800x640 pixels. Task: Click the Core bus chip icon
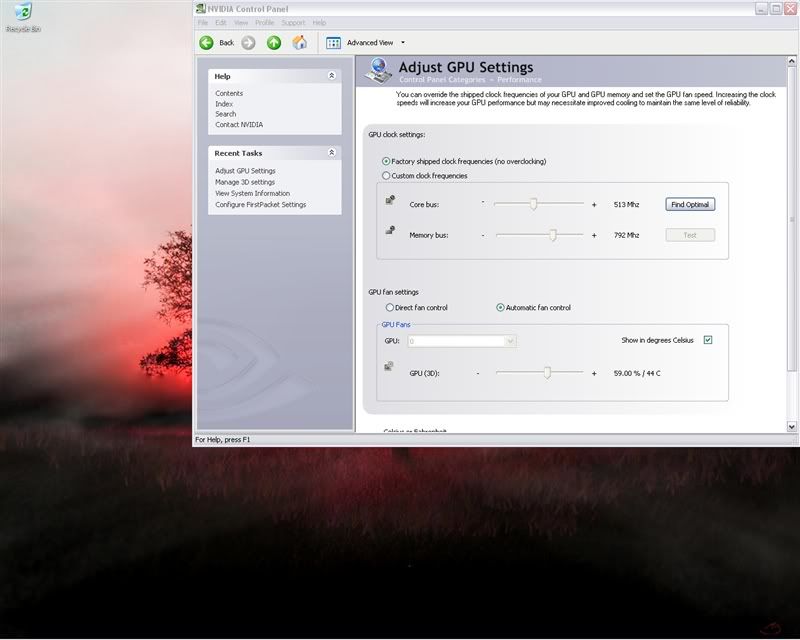(x=390, y=201)
